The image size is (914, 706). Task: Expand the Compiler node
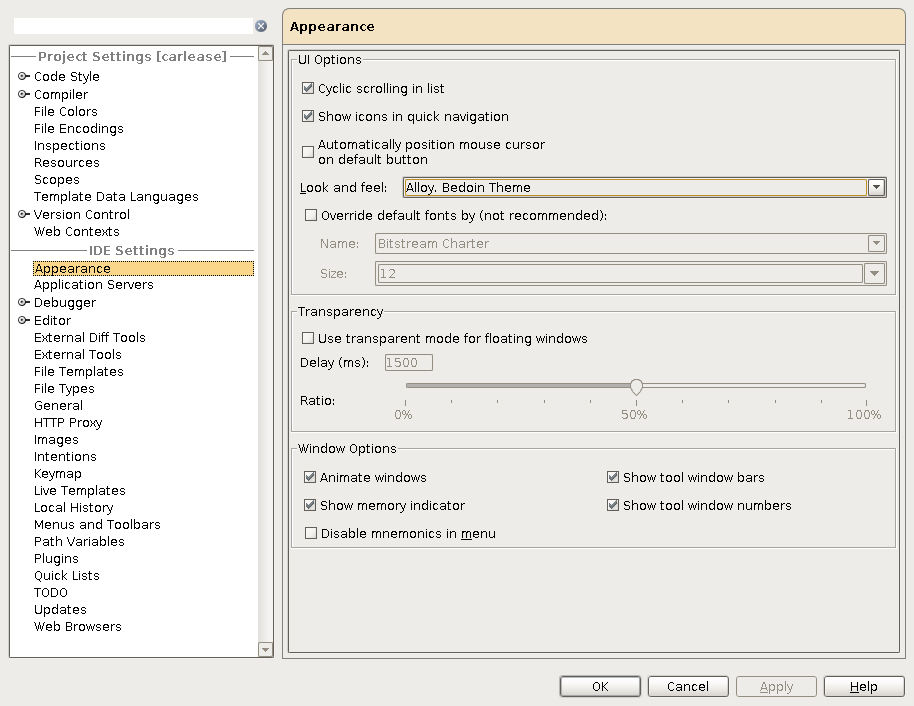pyautogui.click(x=23, y=94)
